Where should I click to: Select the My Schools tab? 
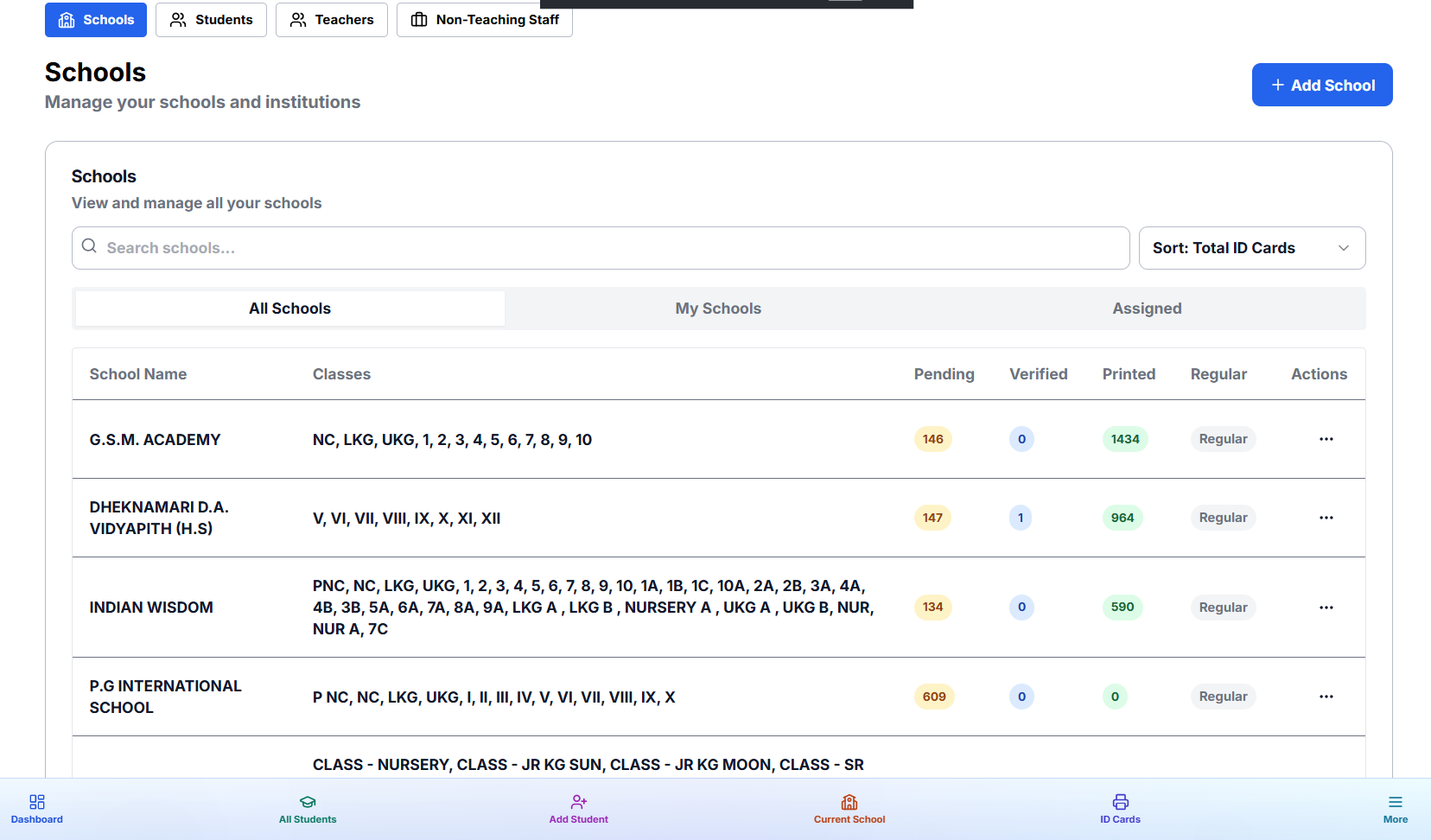point(719,309)
